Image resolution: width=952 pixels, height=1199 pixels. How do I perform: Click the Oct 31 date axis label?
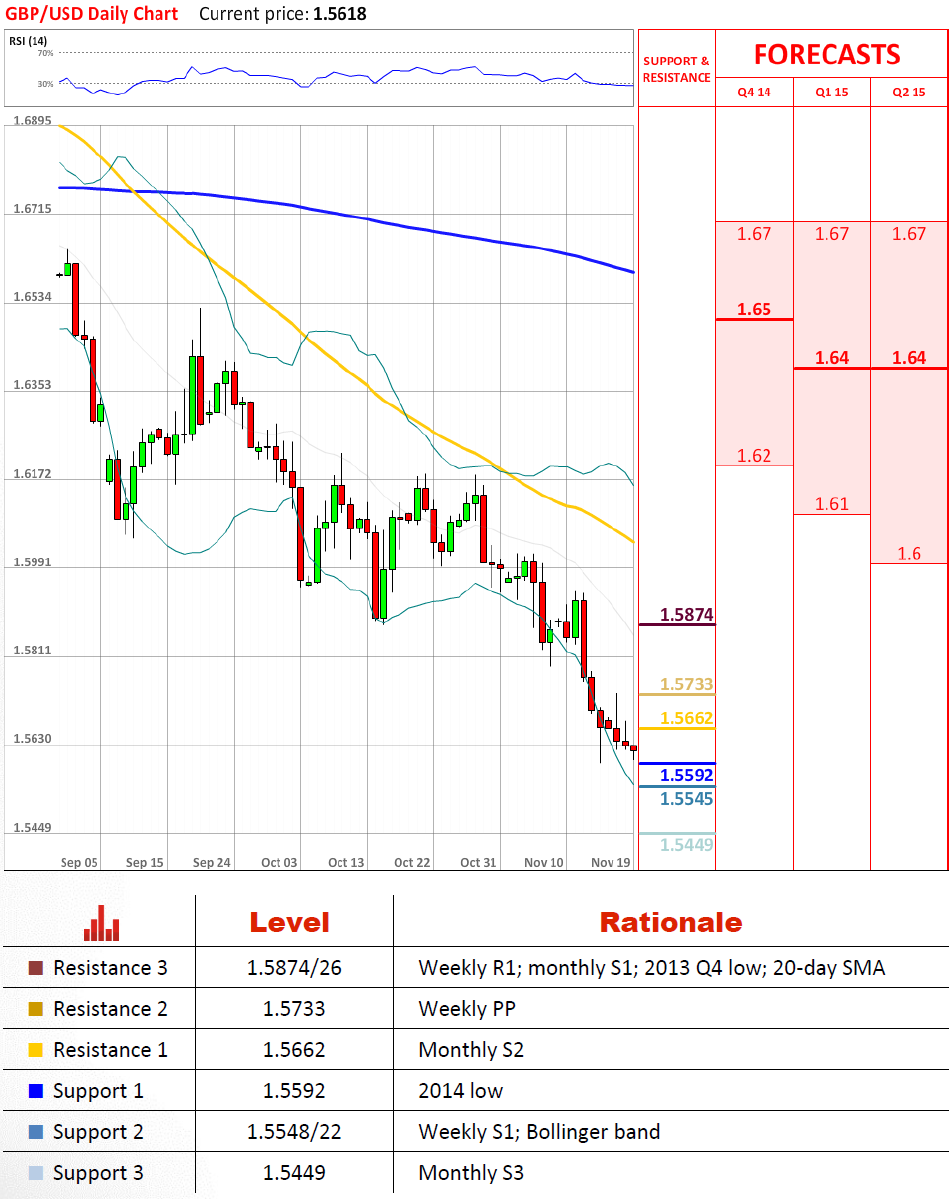(478, 863)
